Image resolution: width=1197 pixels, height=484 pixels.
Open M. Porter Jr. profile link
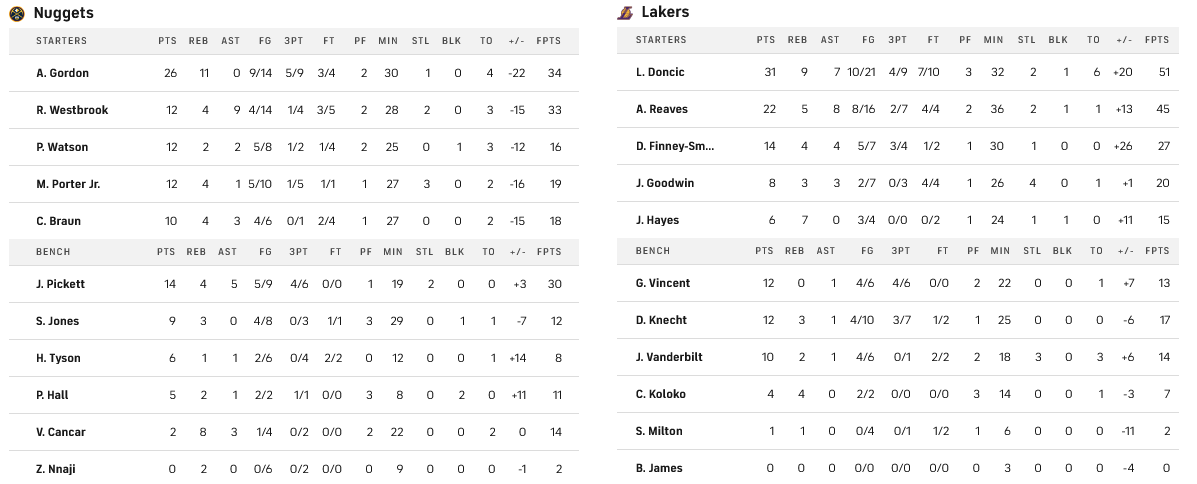click(x=68, y=184)
